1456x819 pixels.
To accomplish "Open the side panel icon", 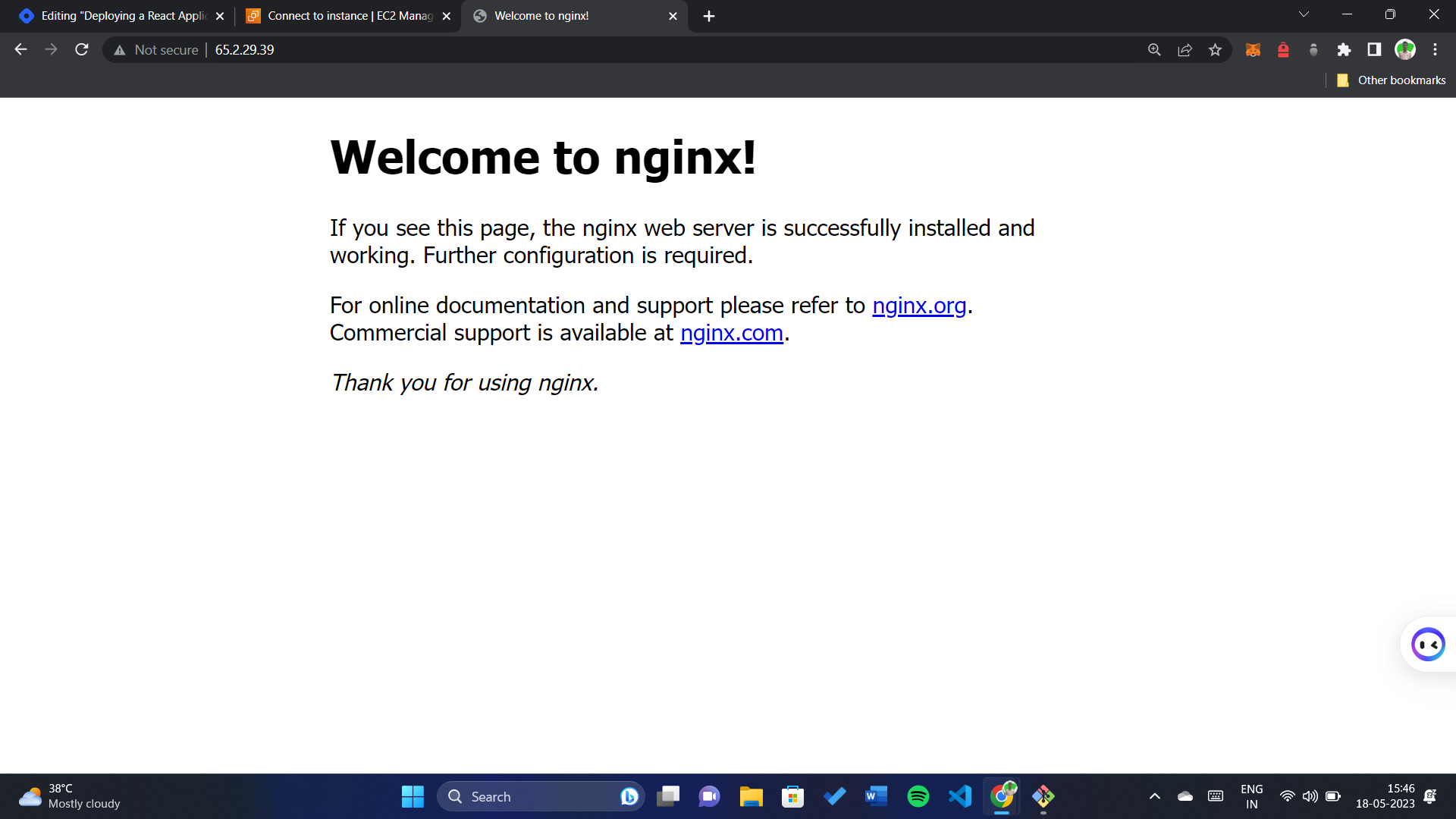I will pos(1374,50).
